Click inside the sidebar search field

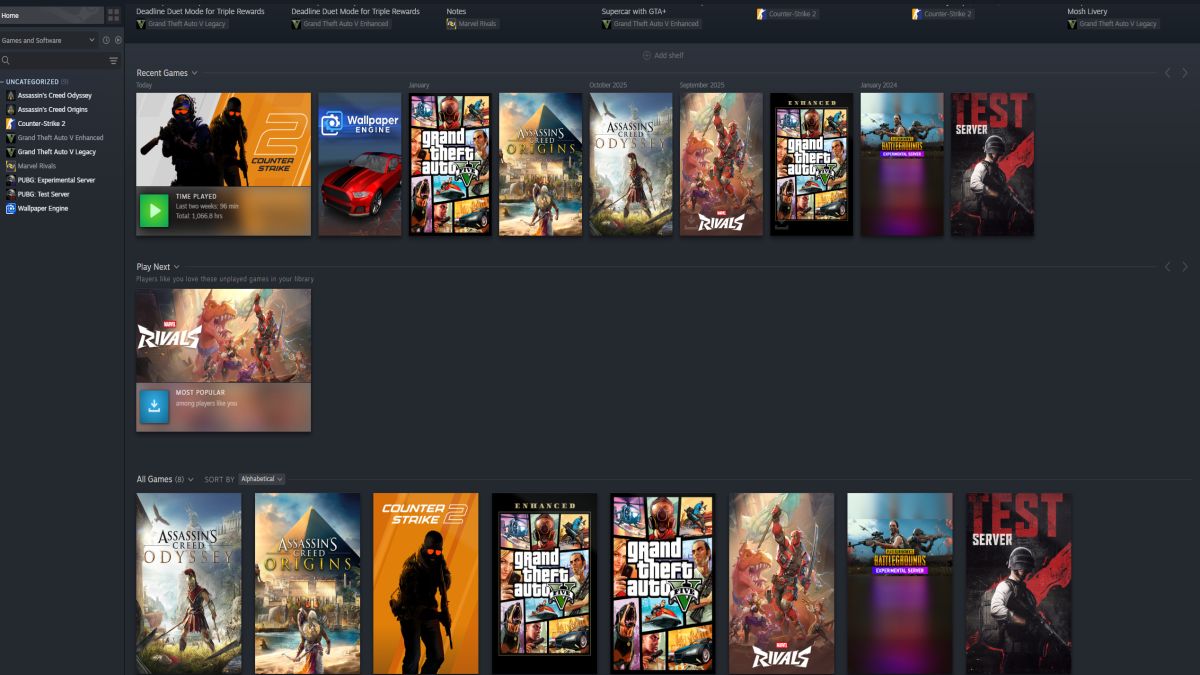pos(50,60)
